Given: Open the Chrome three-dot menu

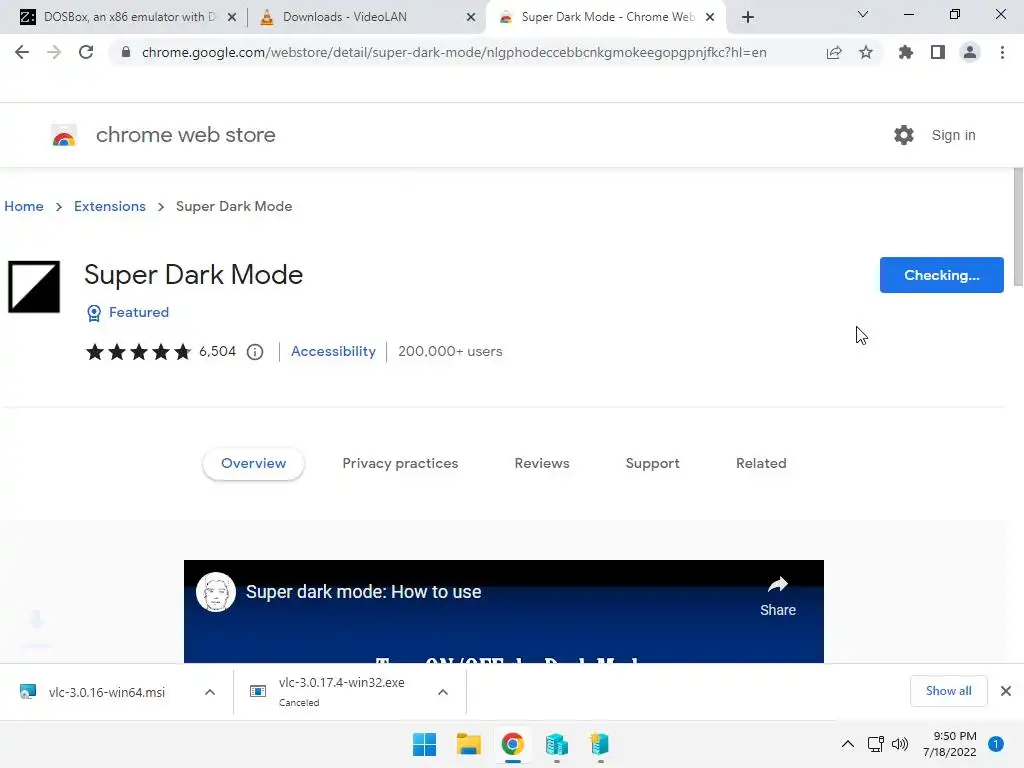Looking at the screenshot, I should click(1002, 52).
